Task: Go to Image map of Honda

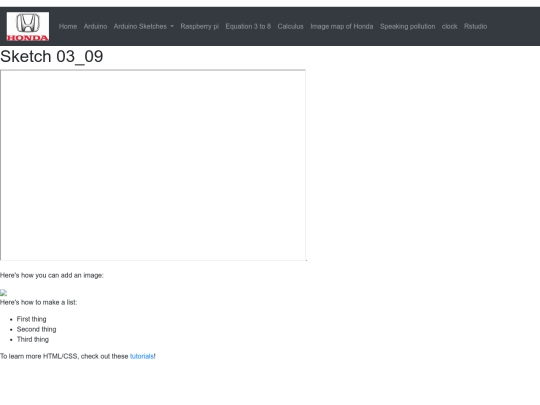Action: [x=342, y=27]
